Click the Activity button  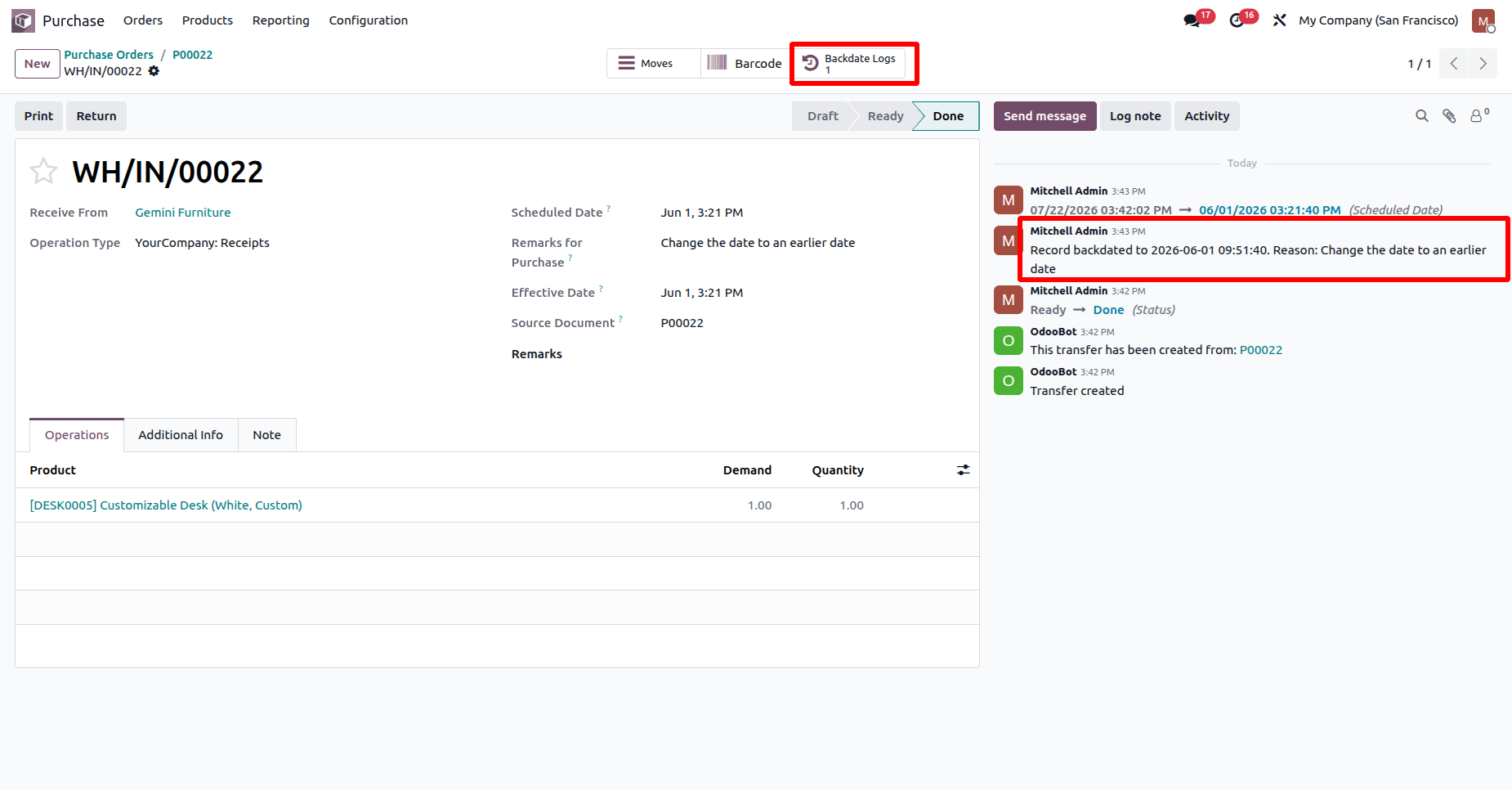pos(1206,116)
